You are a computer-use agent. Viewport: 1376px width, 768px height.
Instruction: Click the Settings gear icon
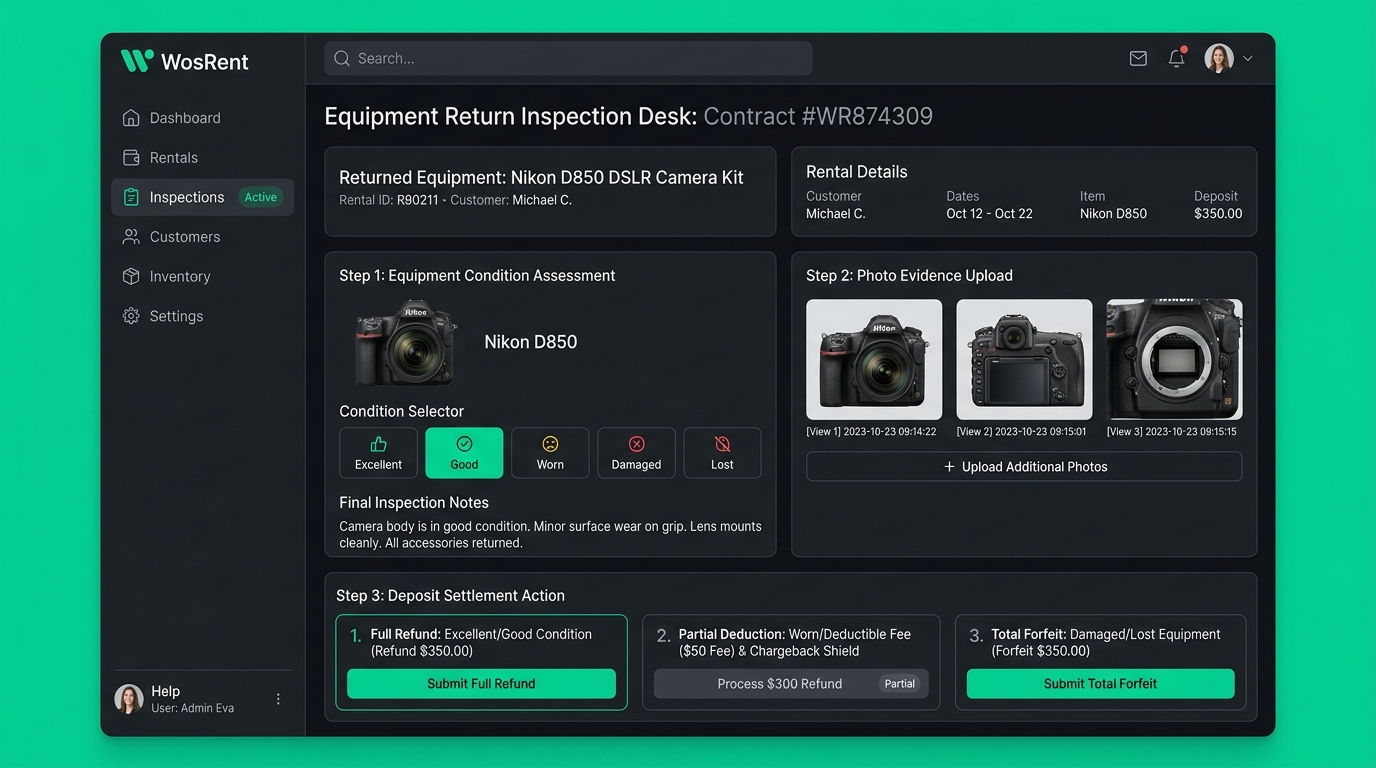pos(131,316)
